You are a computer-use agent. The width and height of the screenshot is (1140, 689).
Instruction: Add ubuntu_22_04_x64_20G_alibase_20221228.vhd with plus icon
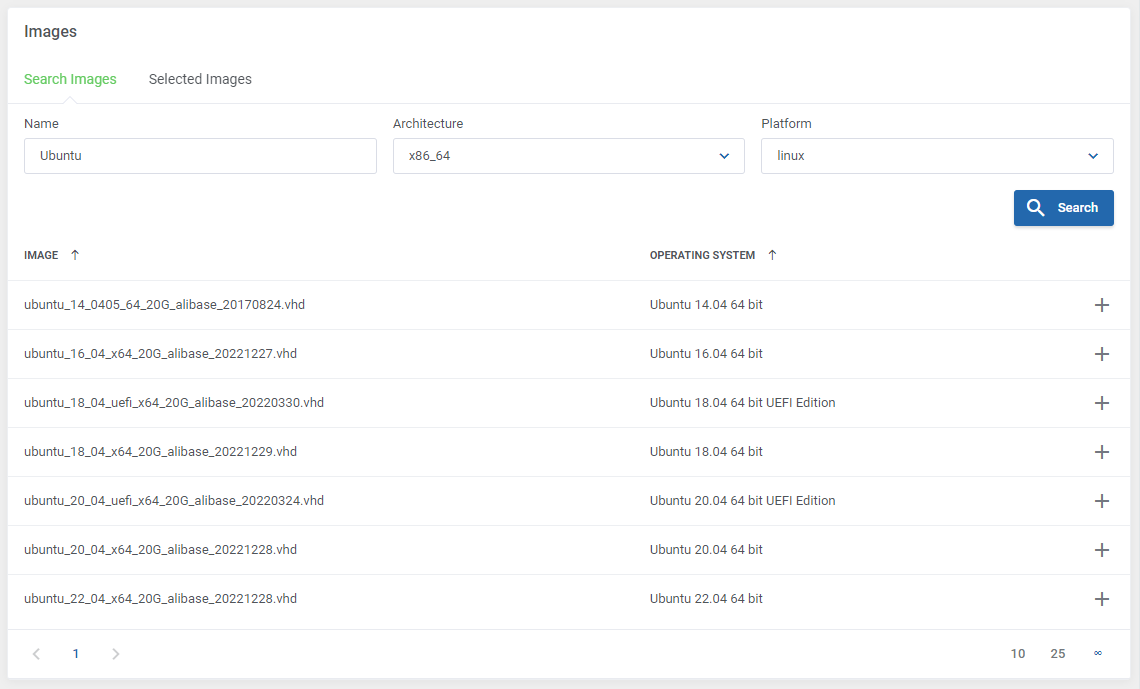(1101, 599)
